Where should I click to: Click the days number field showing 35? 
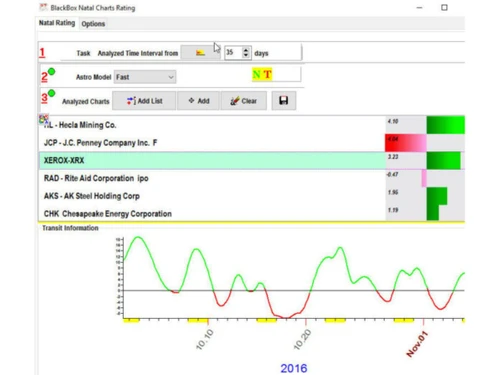click(233, 53)
